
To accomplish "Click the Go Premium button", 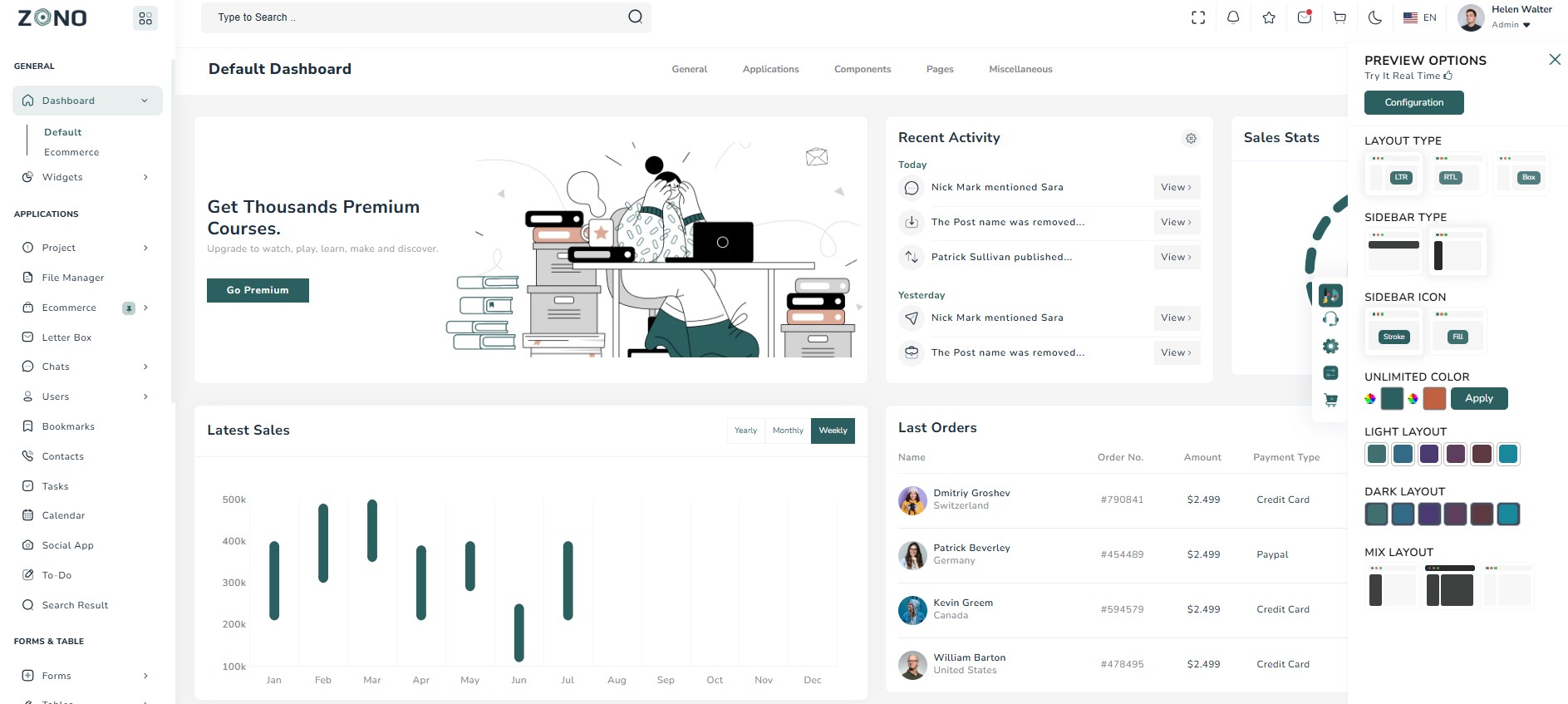I will click(x=258, y=290).
